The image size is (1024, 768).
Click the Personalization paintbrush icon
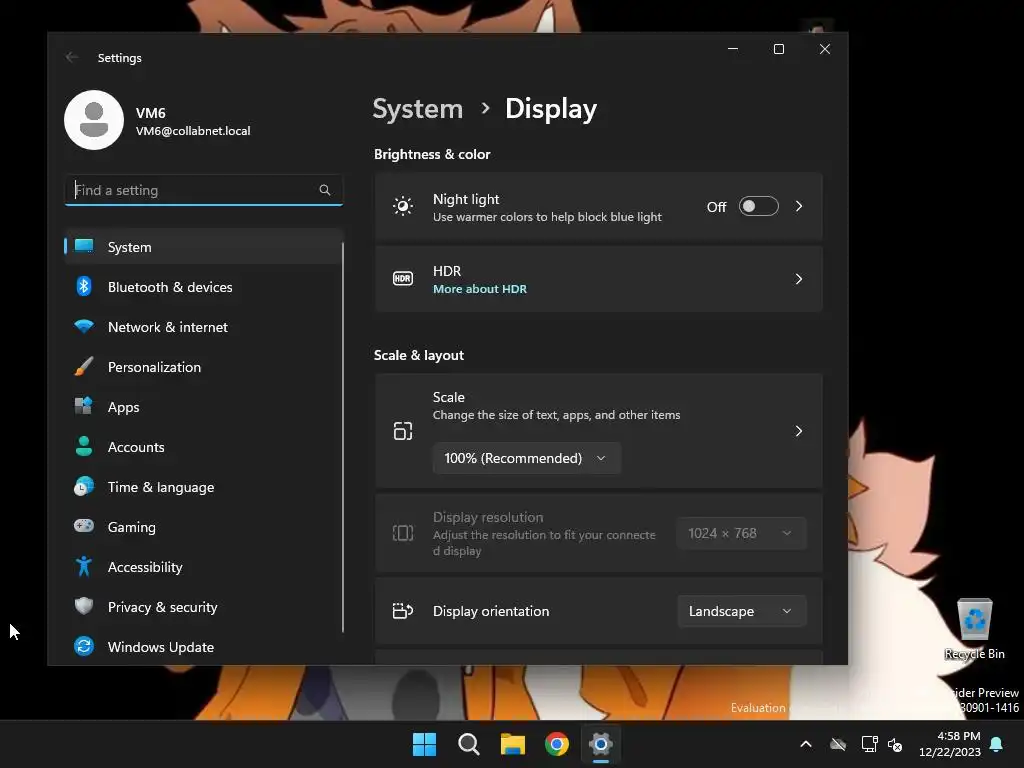(84, 366)
